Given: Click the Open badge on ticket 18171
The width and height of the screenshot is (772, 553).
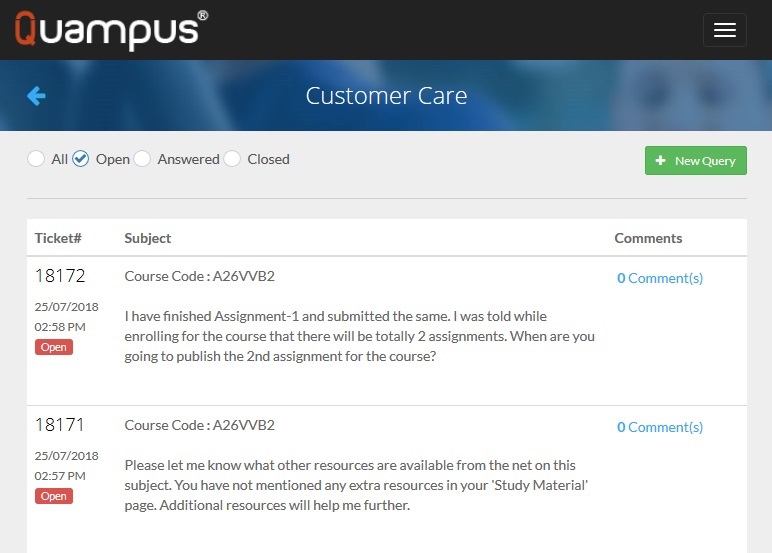Looking at the screenshot, I should 54,496.
